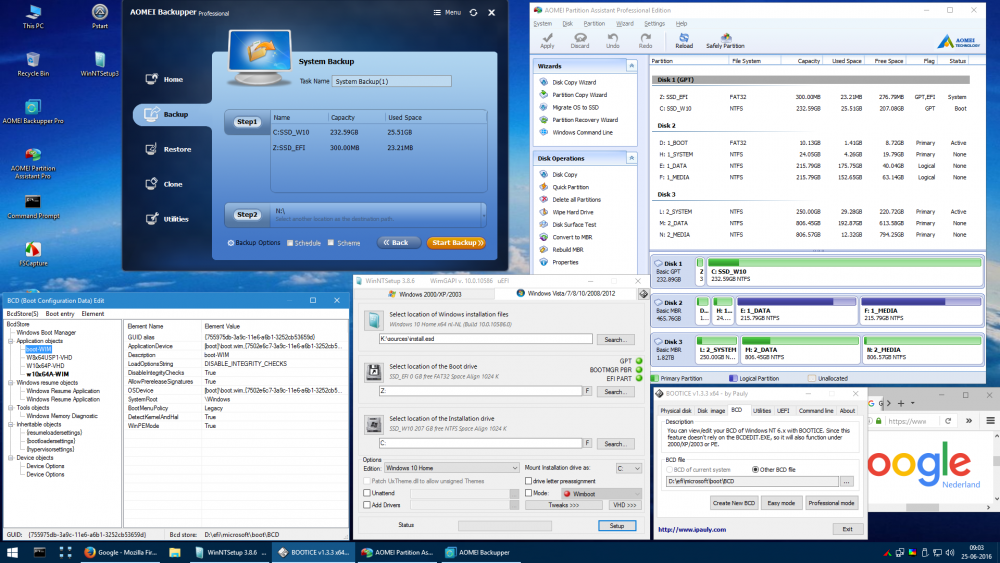
Task: Click the Reload toolbar icon
Action: [x=684, y=37]
